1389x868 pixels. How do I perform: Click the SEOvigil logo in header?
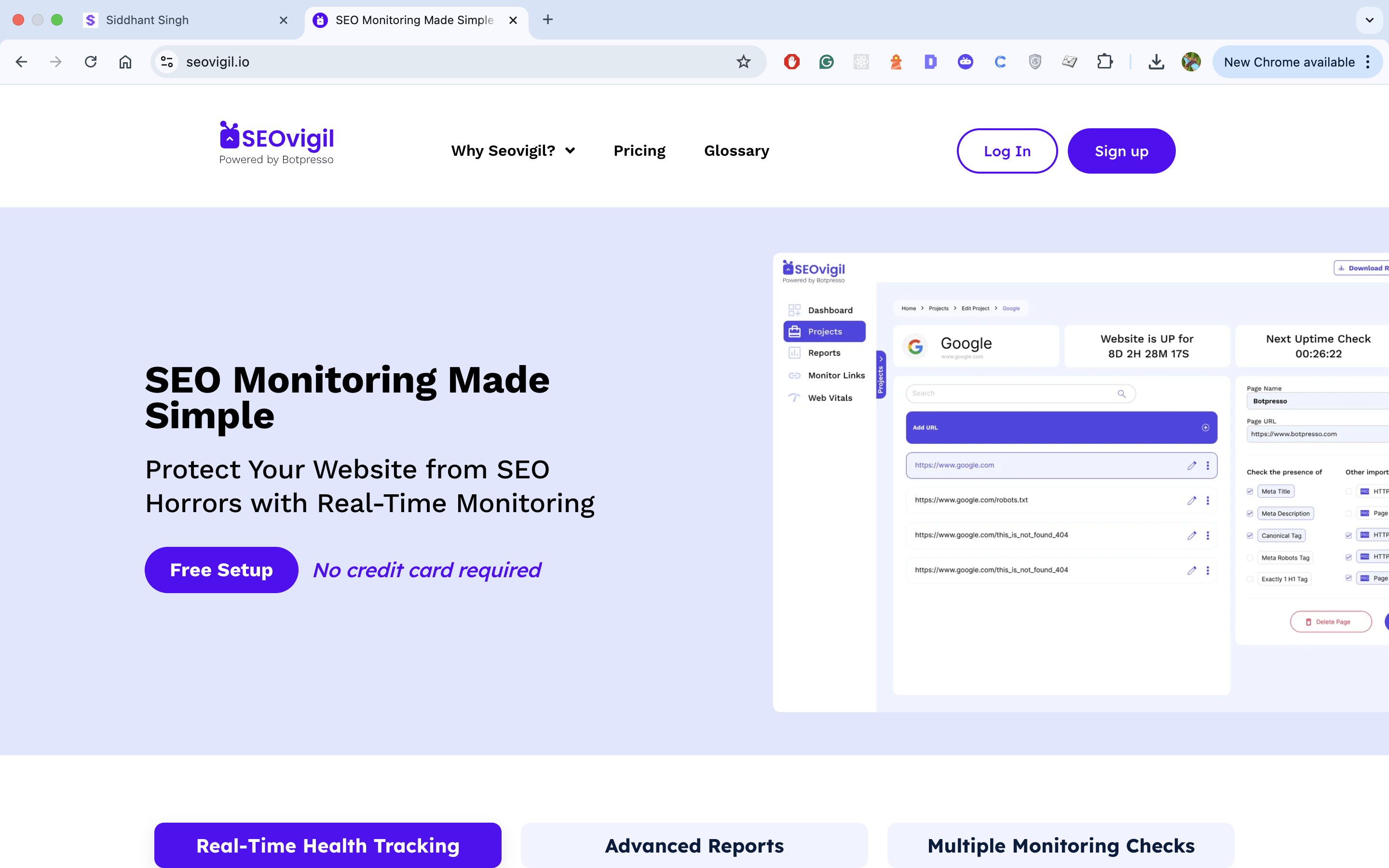click(277, 143)
